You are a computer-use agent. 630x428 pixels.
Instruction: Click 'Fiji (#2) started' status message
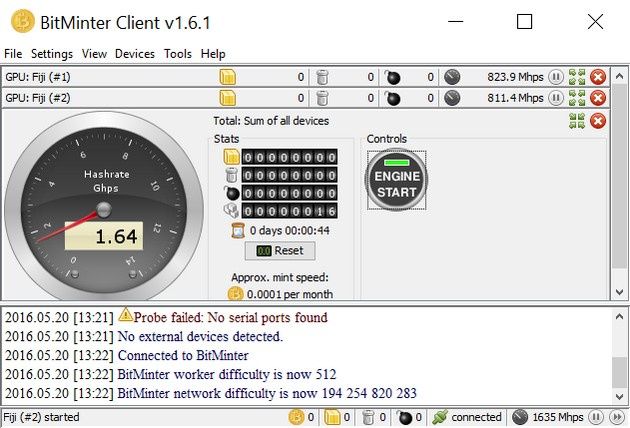[x=41, y=417]
